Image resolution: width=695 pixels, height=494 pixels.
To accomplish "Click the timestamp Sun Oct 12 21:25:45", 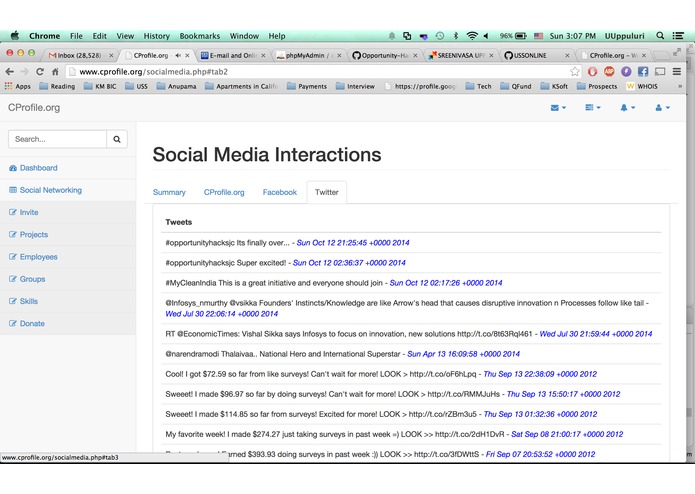I will (x=353, y=243).
